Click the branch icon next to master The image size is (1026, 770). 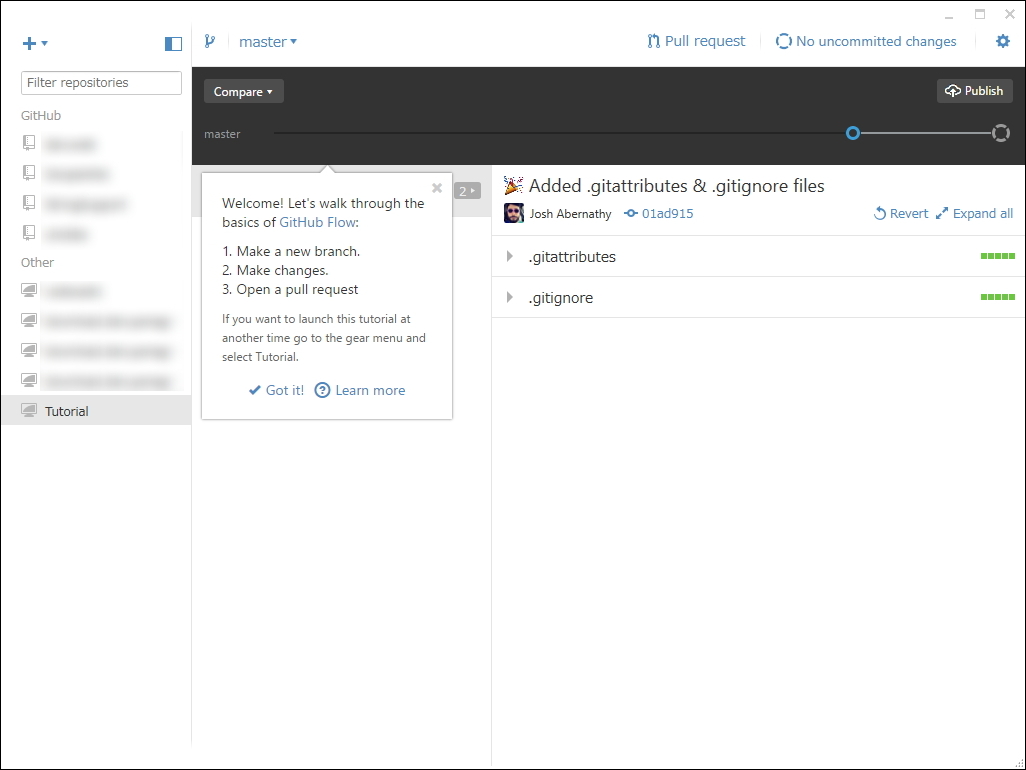click(x=210, y=41)
